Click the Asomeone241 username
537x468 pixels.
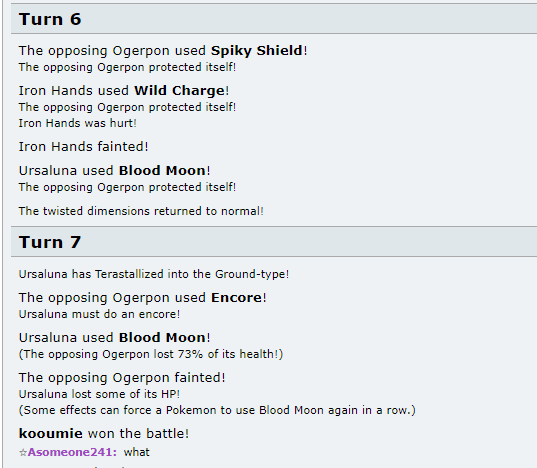click(x=72, y=452)
